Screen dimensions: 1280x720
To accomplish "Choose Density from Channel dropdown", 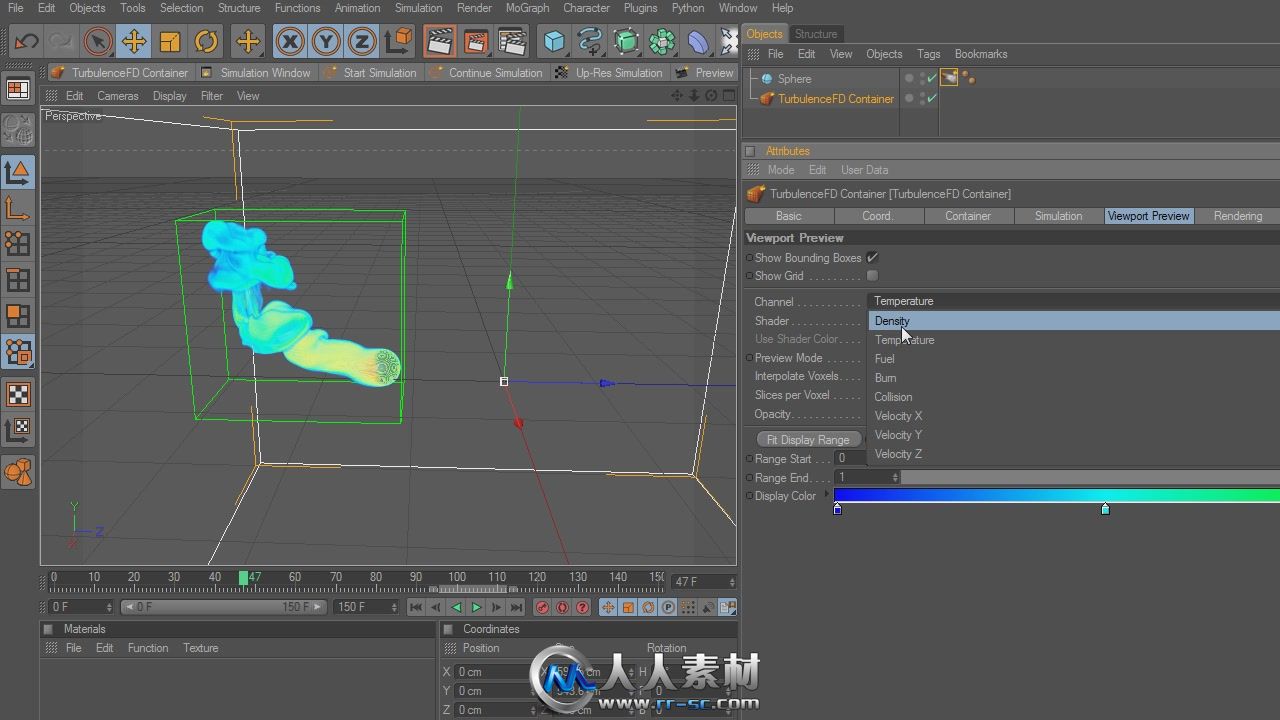I will click(1073, 321).
